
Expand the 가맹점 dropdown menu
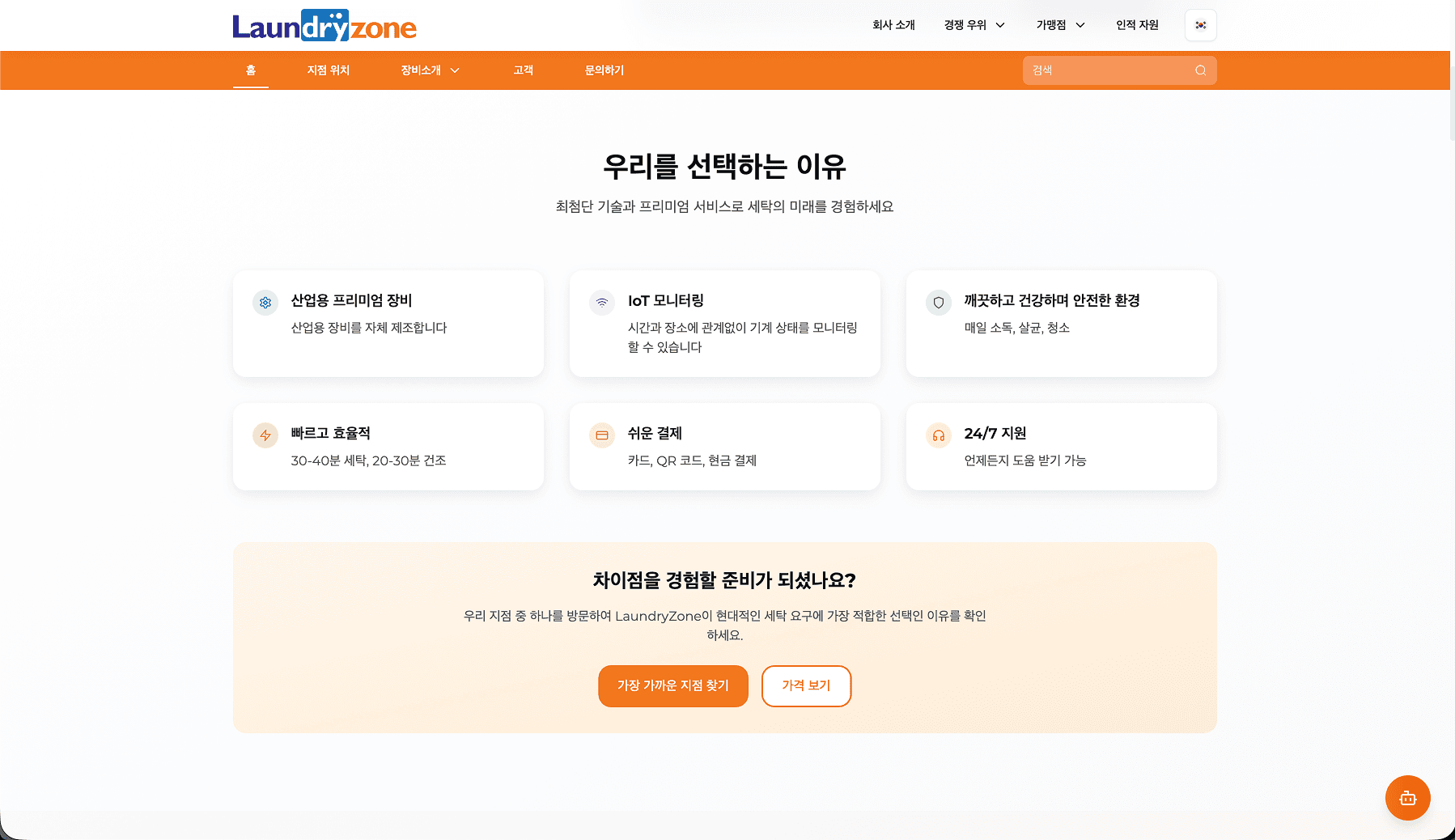point(1060,25)
